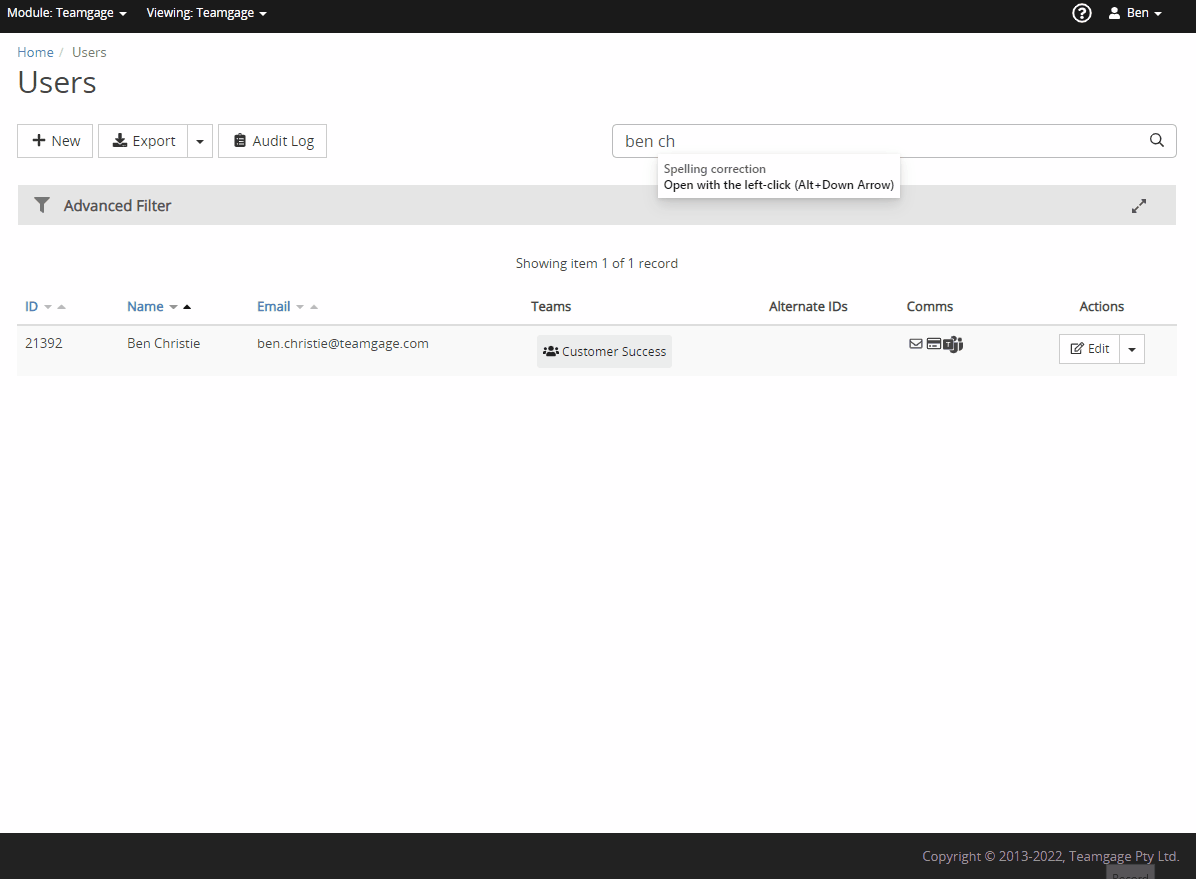Click the user ID 21392 cell
Viewport: 1196px width, 879px height.
[43, 343]
